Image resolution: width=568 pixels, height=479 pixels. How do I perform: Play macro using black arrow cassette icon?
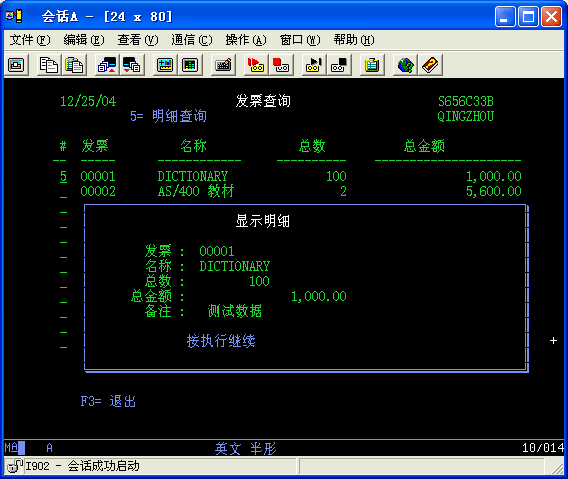314,65
